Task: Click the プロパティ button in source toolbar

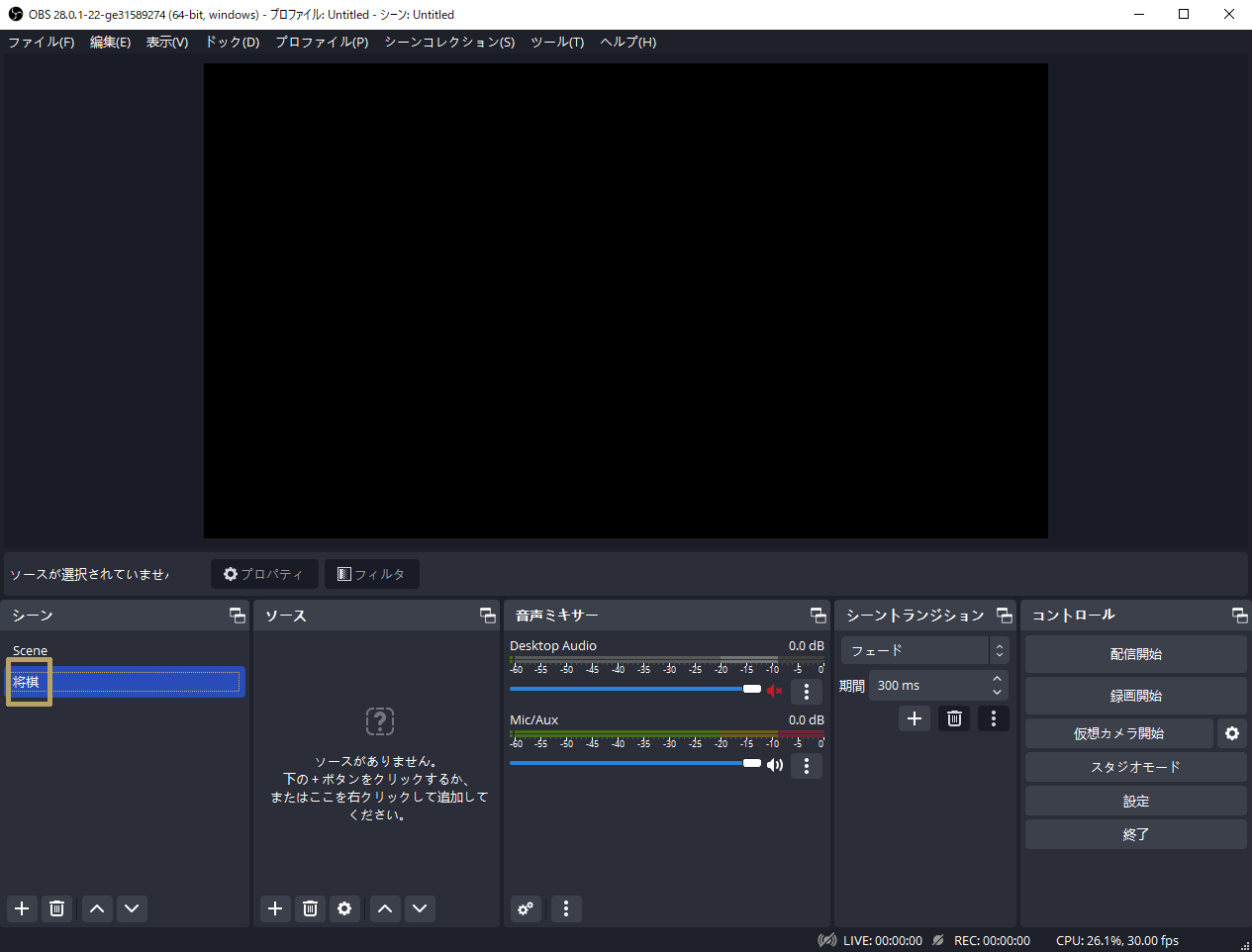Action: pos(264,574)
